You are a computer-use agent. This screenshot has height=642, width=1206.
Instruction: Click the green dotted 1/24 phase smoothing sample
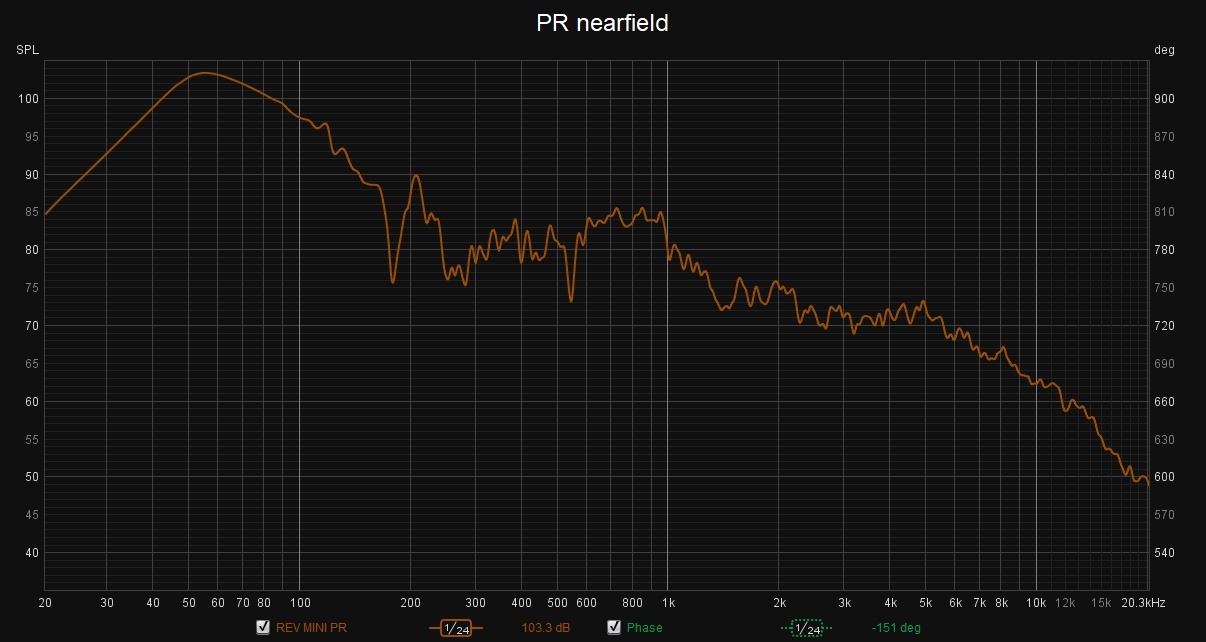pos(806,628)
